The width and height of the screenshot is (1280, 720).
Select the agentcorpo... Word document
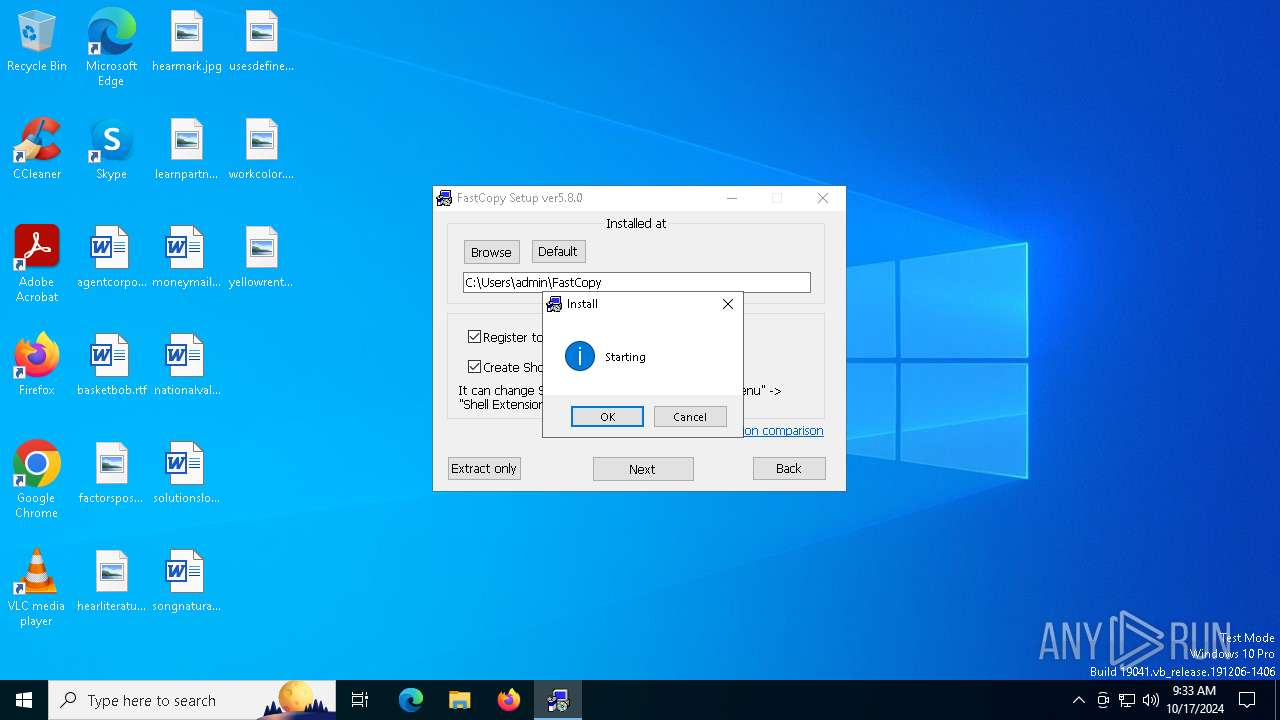(x=111, y=258)
